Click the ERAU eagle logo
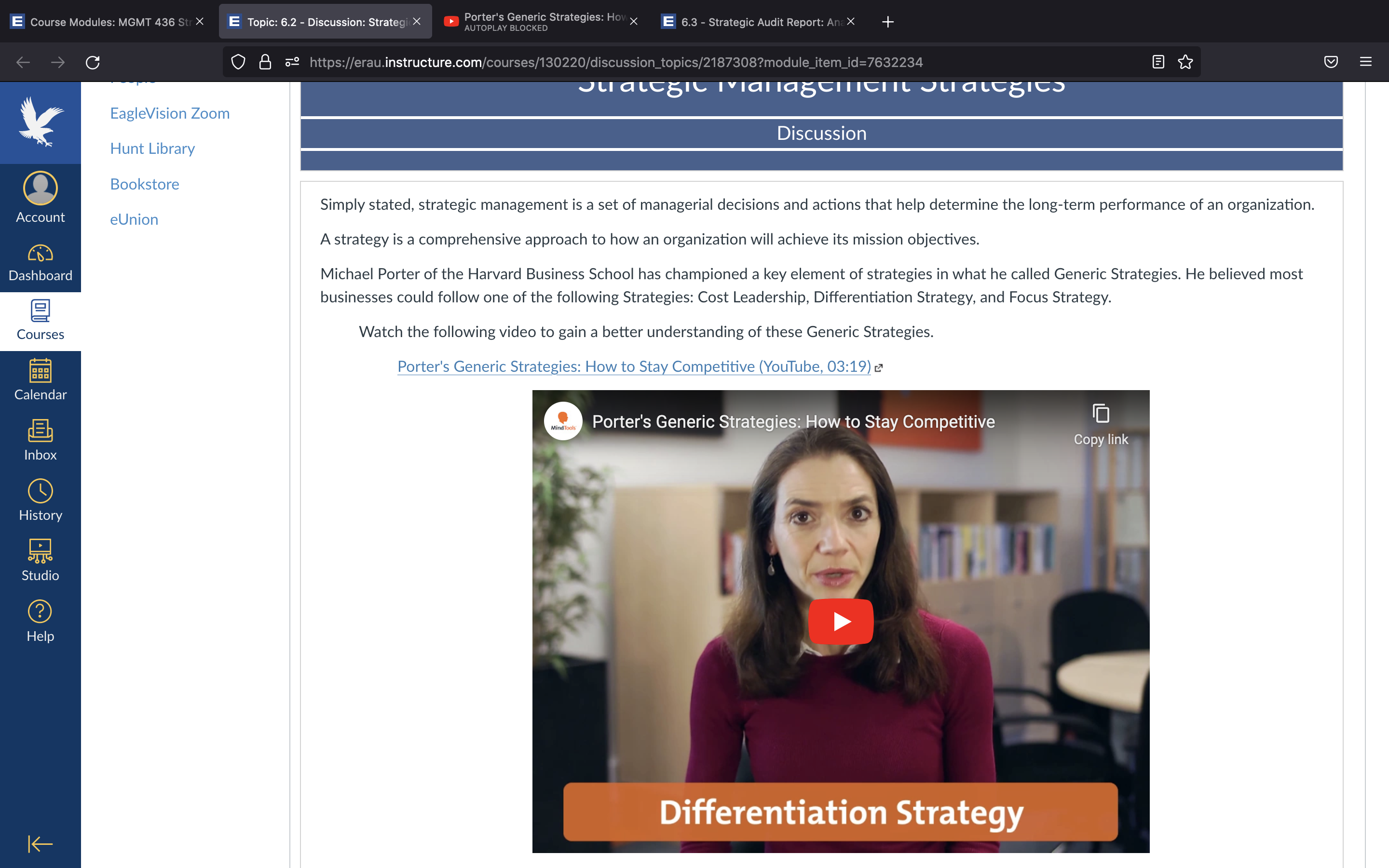1389x868 pixels. 41,122
